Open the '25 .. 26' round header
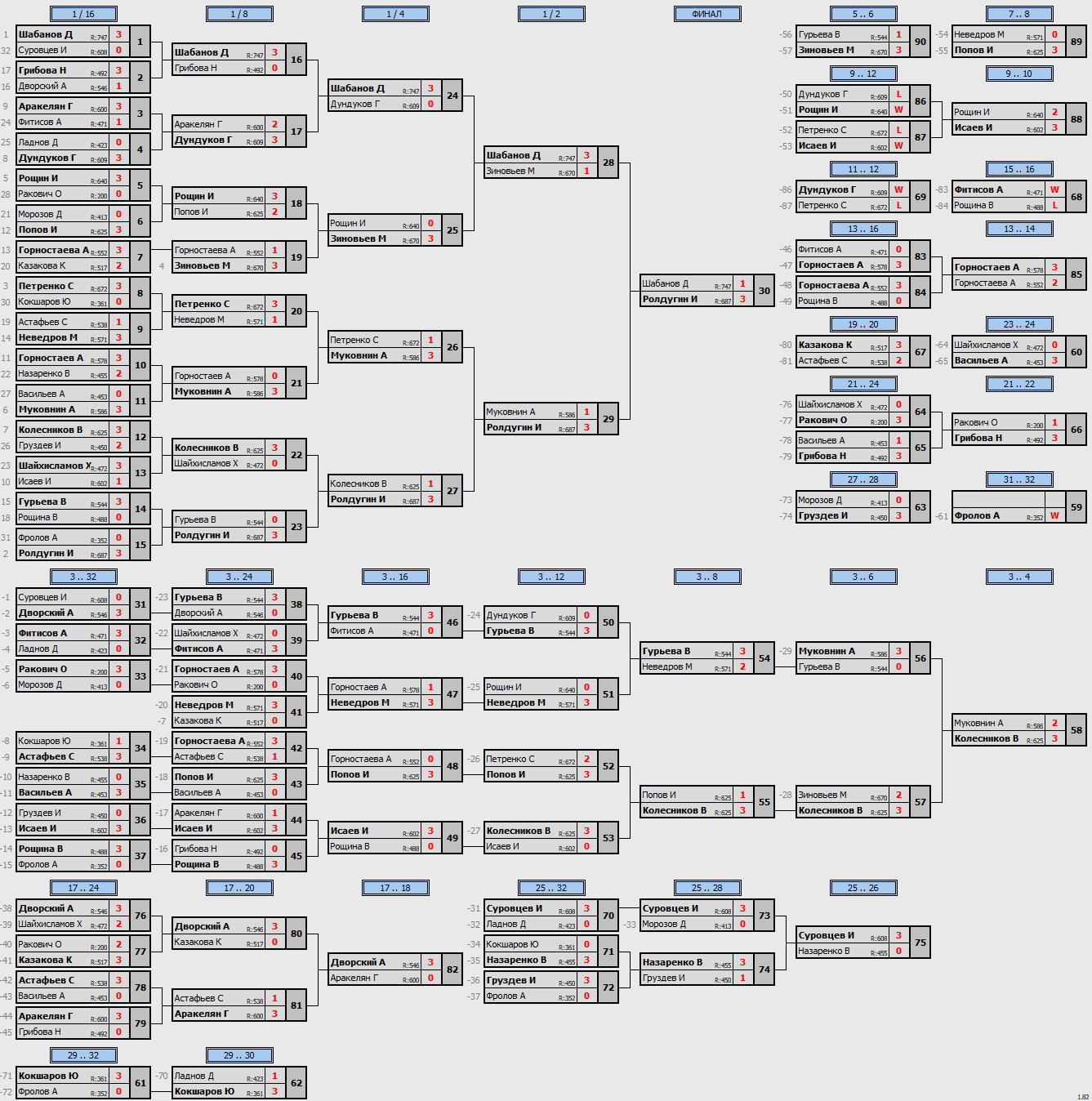Viewport: 1092px width, 1101px height. 863,888
